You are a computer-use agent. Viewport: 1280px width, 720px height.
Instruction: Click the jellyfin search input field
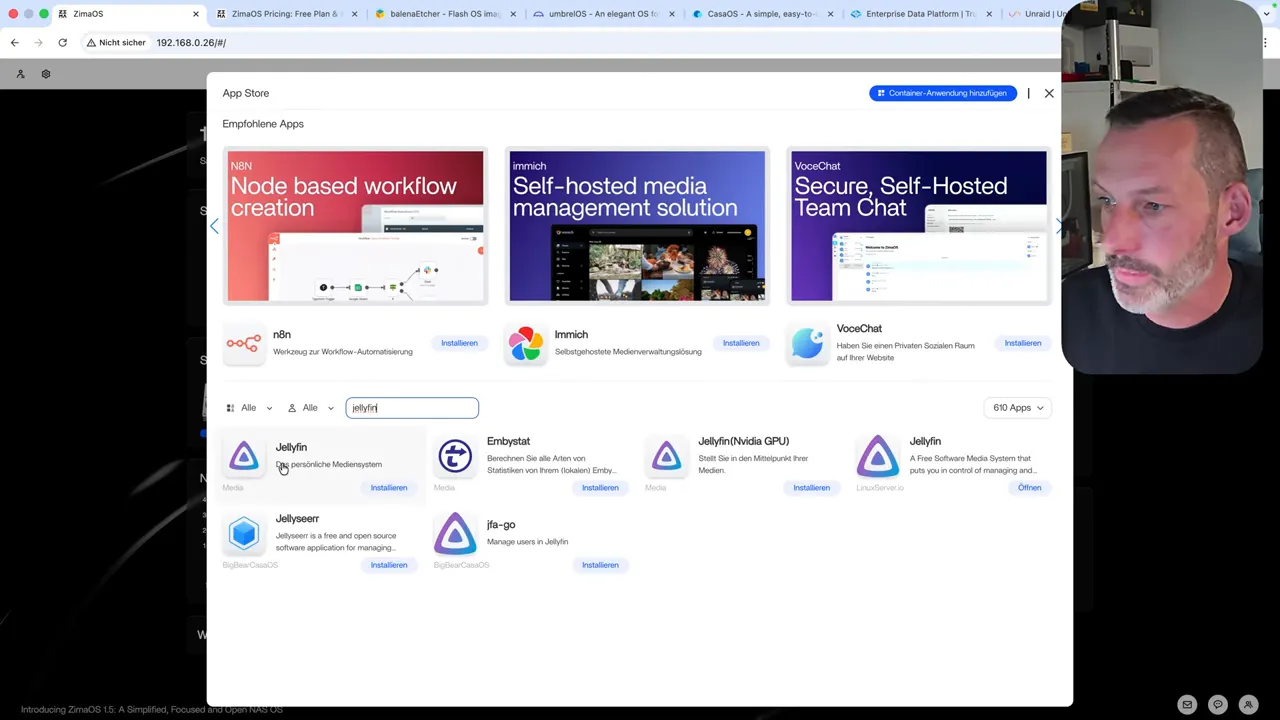pos(412,408)
